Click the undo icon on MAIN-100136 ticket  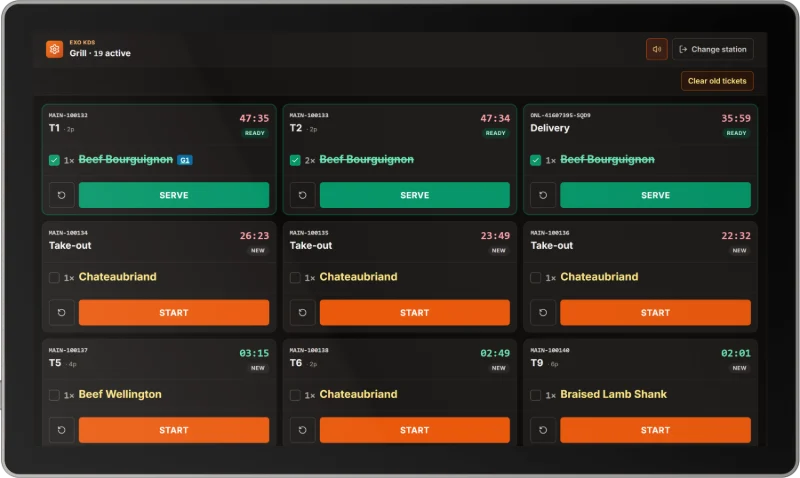[543, 313]
